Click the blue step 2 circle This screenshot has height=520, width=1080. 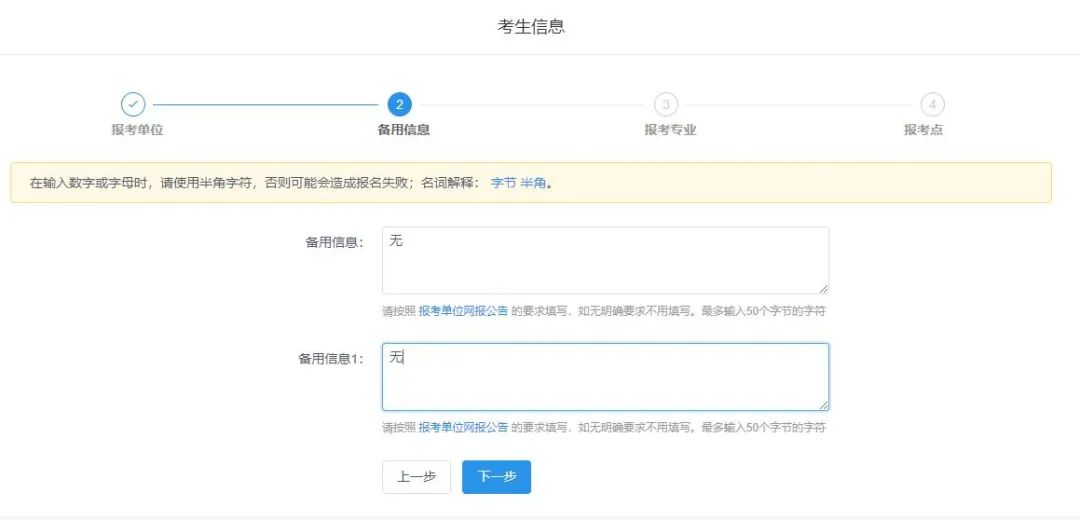tap(399, 104)
